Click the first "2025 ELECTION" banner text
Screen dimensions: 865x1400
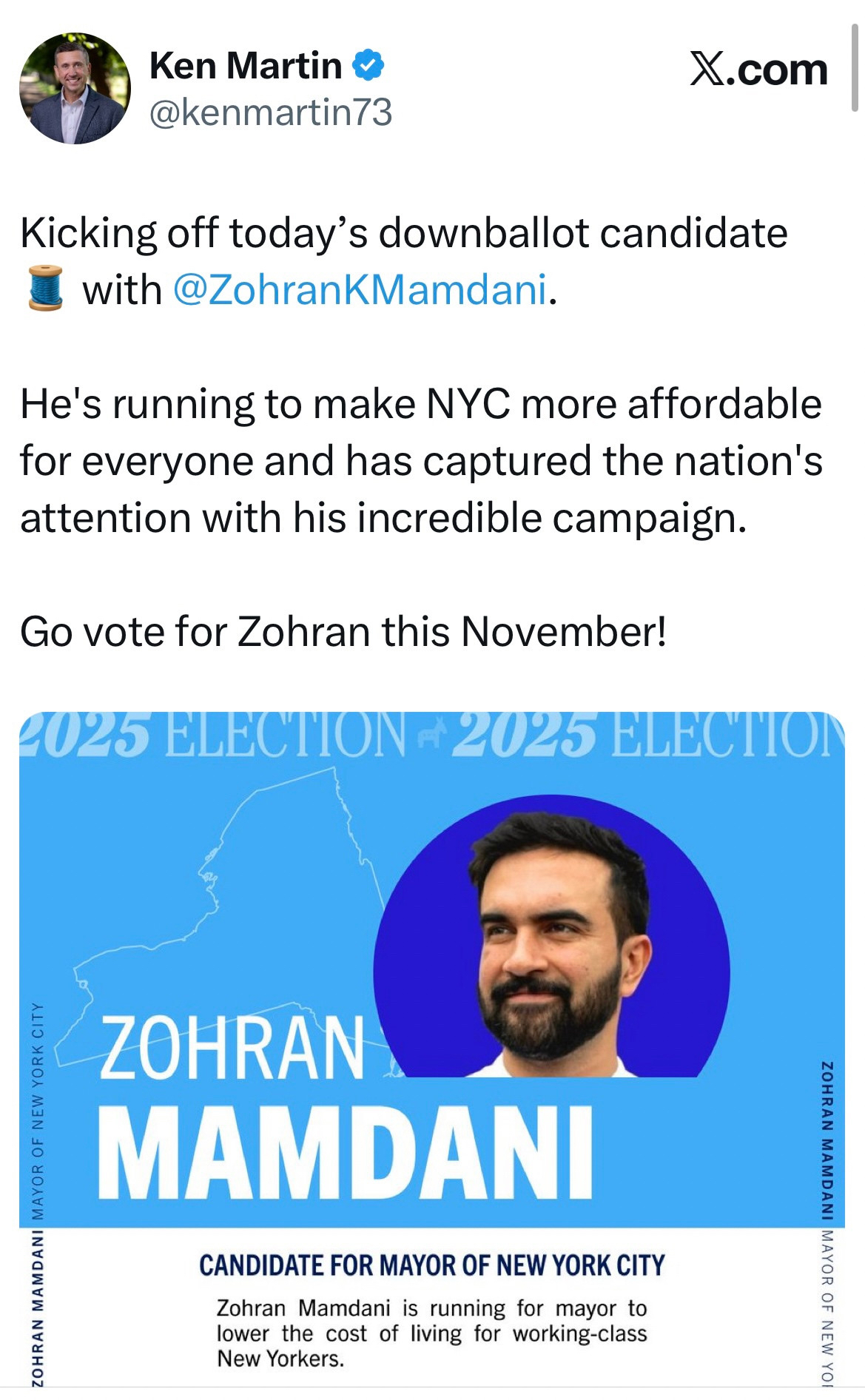[215, 736]
